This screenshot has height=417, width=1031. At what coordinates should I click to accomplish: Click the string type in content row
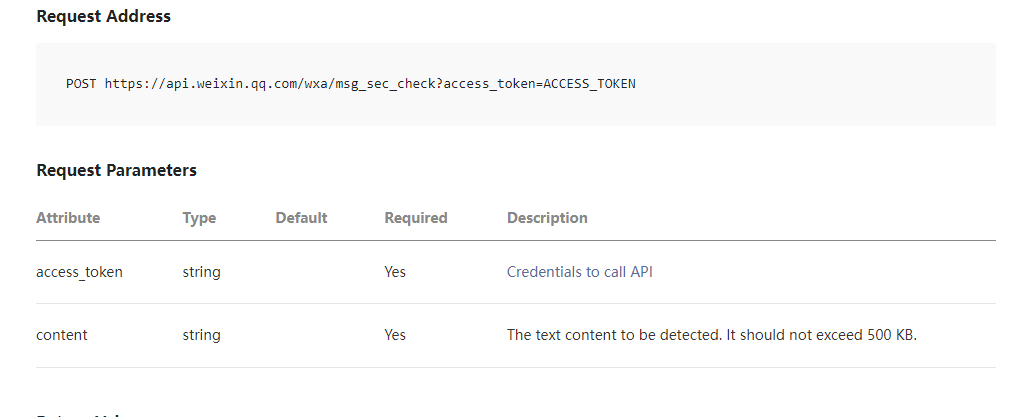[x=201, y=336]
